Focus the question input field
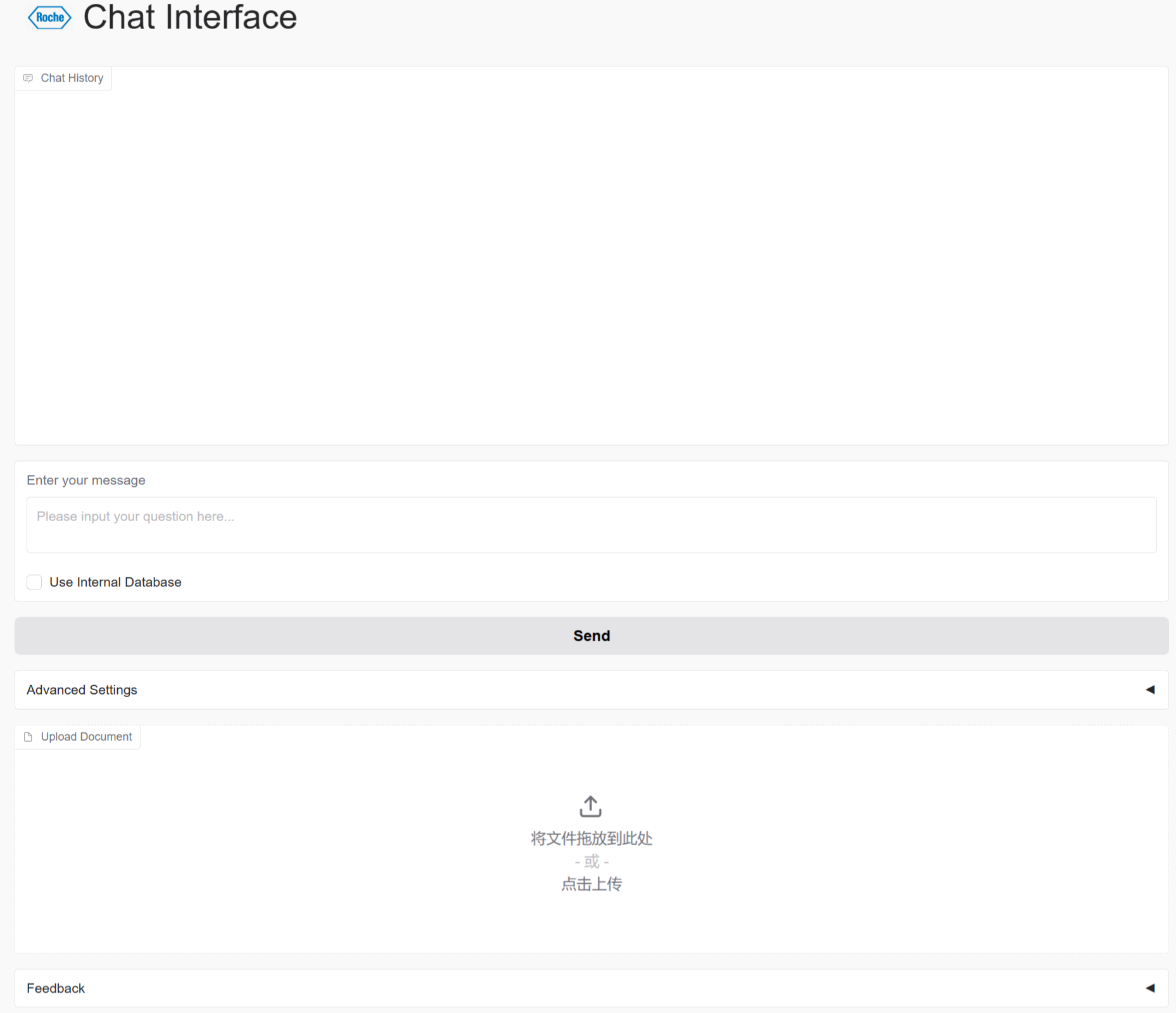The image size is (1176, 1013). [x=591, y=524]
